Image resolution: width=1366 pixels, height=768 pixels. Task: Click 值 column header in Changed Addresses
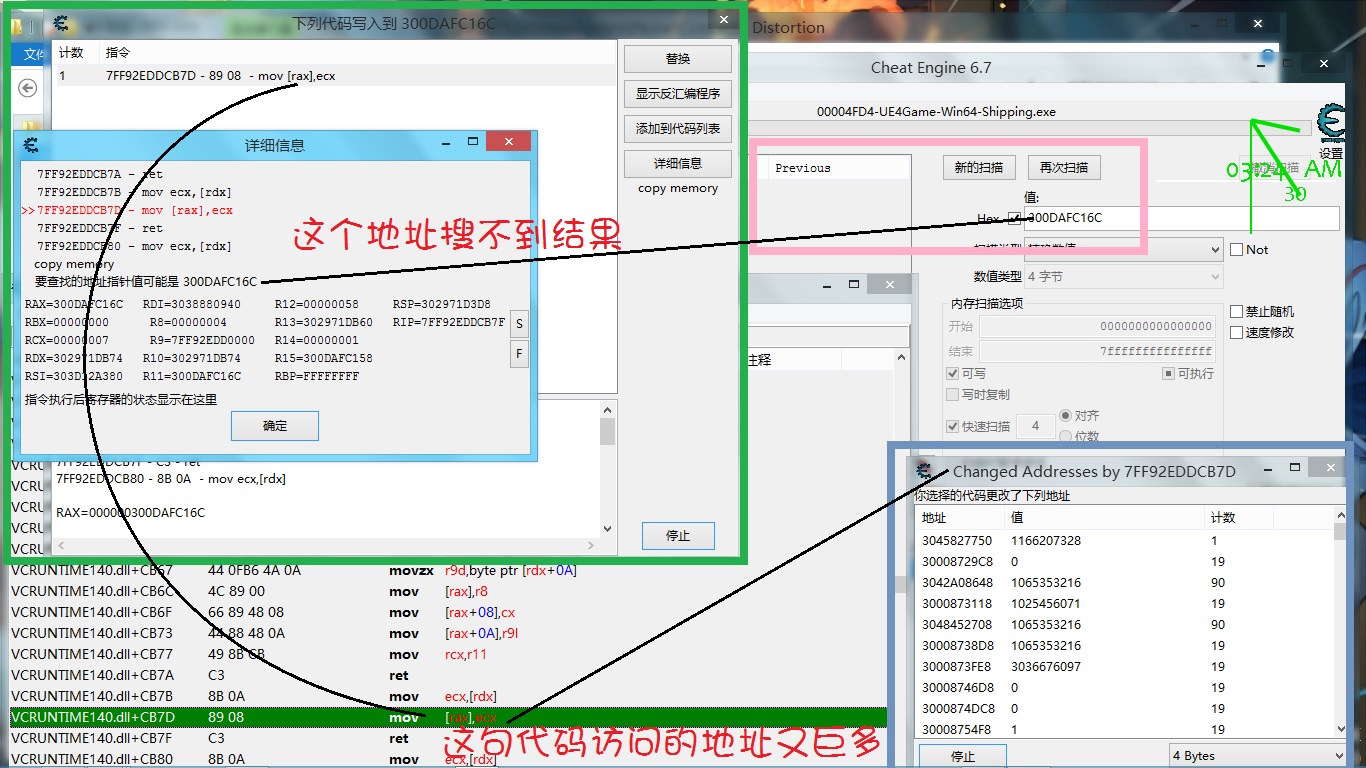1104,518
